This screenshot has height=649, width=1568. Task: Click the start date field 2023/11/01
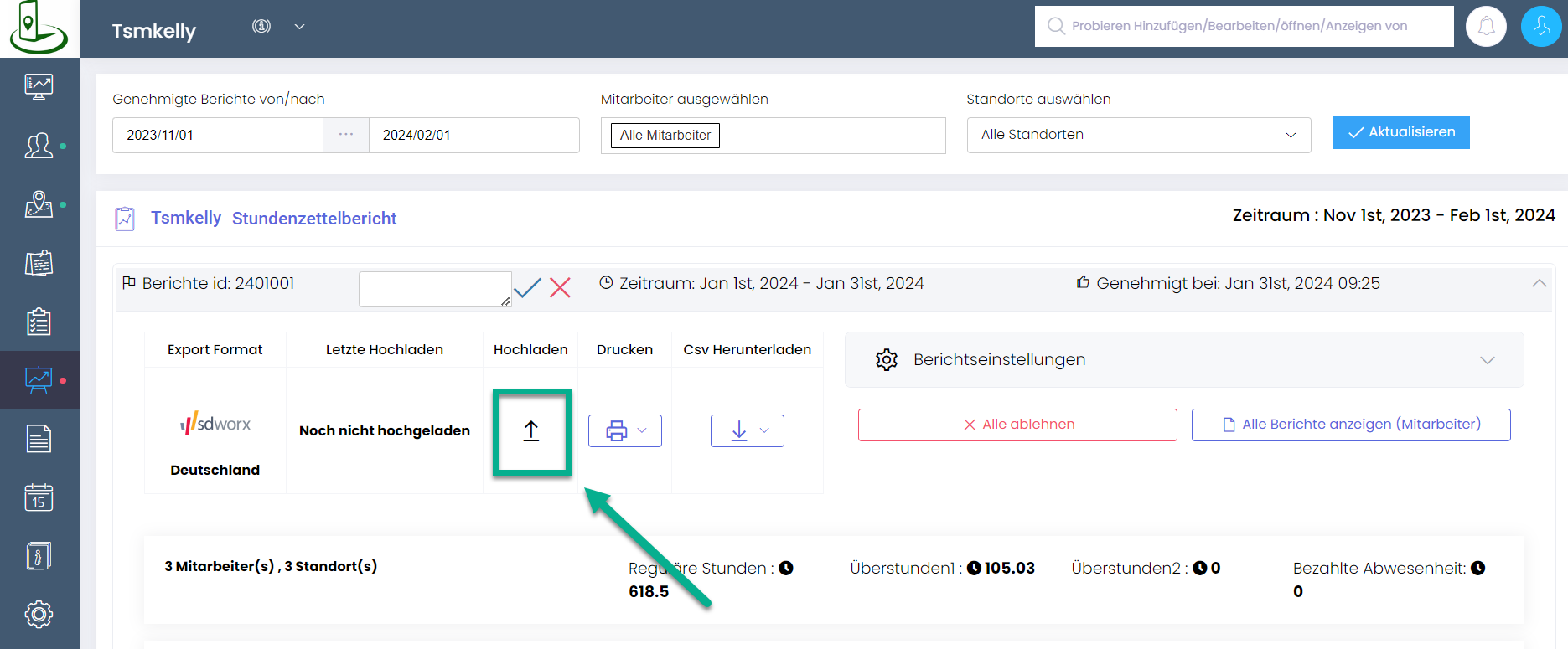point(218,135)
